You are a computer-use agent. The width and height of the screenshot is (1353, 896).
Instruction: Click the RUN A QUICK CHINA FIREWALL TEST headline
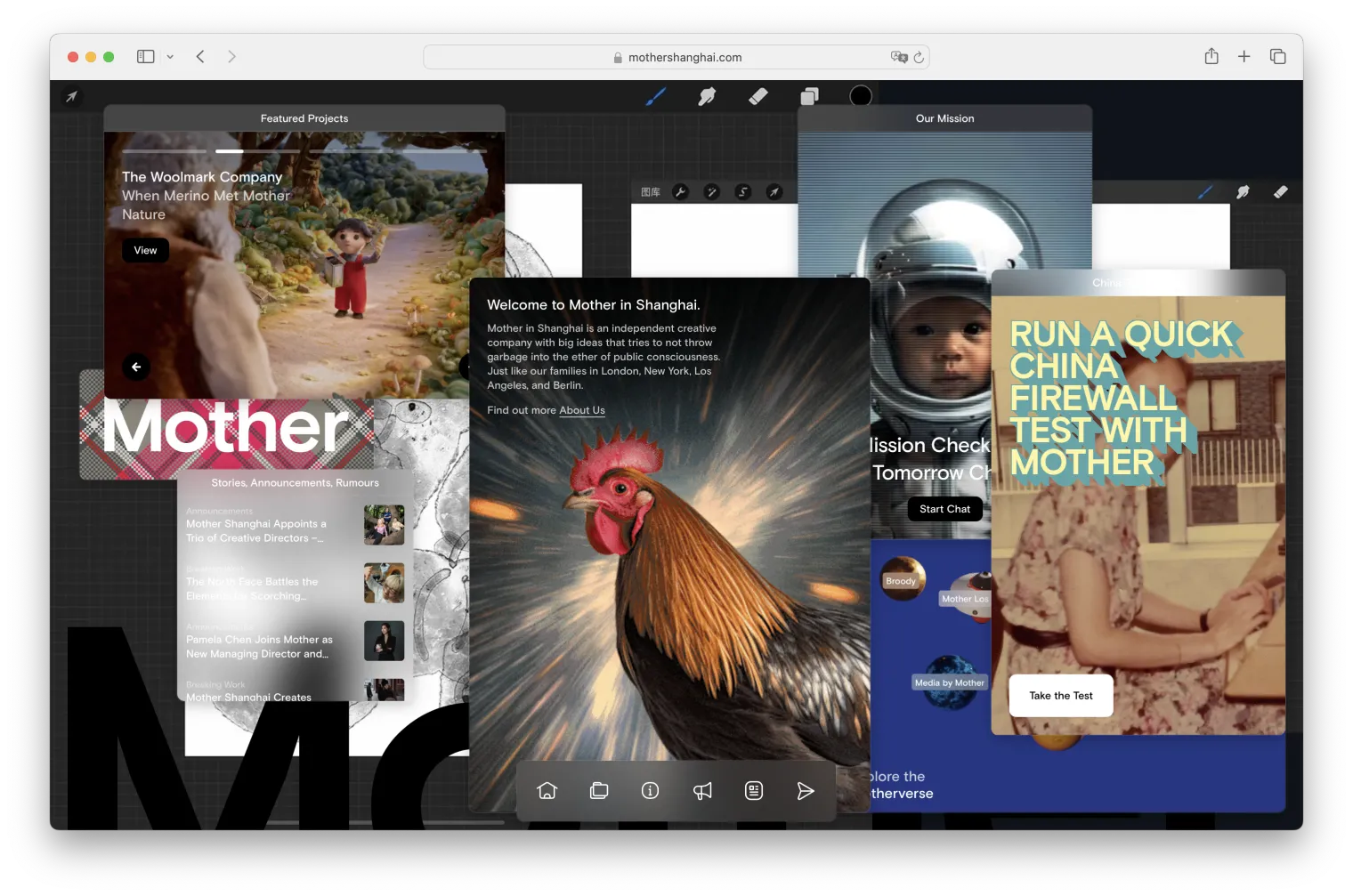tap(1122, 399)
